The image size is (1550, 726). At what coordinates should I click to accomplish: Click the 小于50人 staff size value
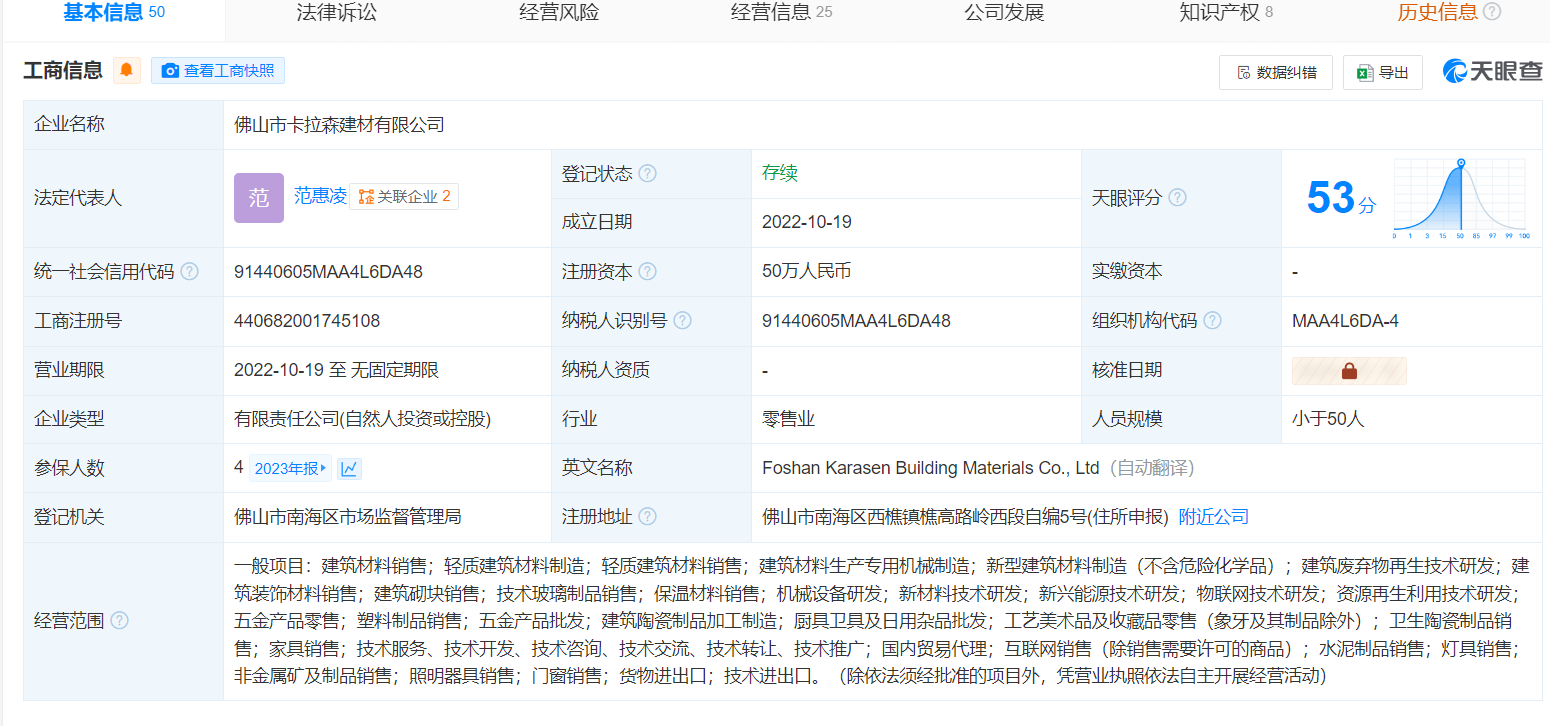click(1328, 419)
